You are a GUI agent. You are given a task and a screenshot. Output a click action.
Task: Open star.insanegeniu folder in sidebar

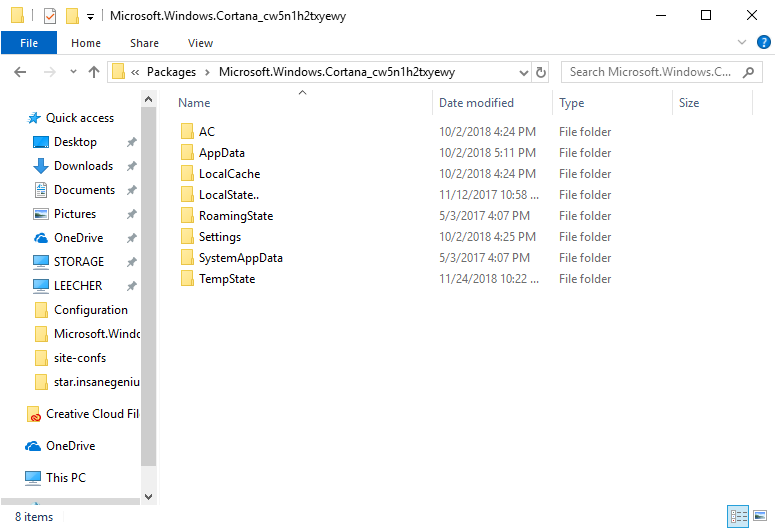click(97, 382)
